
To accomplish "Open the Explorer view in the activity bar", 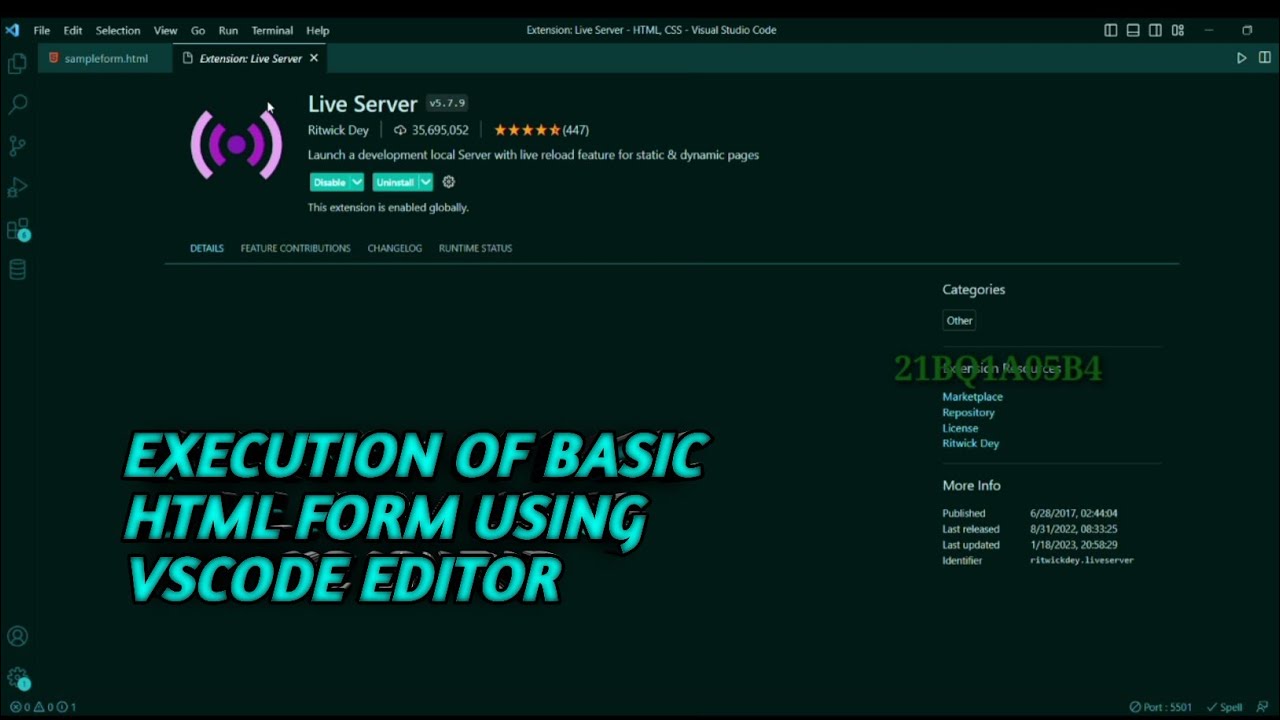I will (17, 64).
